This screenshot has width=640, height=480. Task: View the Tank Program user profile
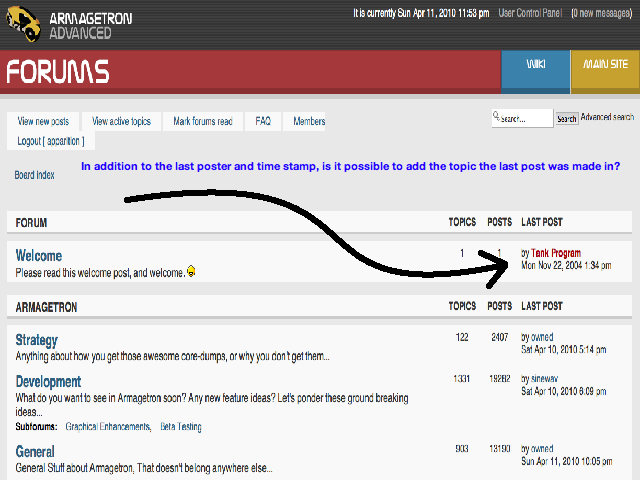[x=555, y=253]
